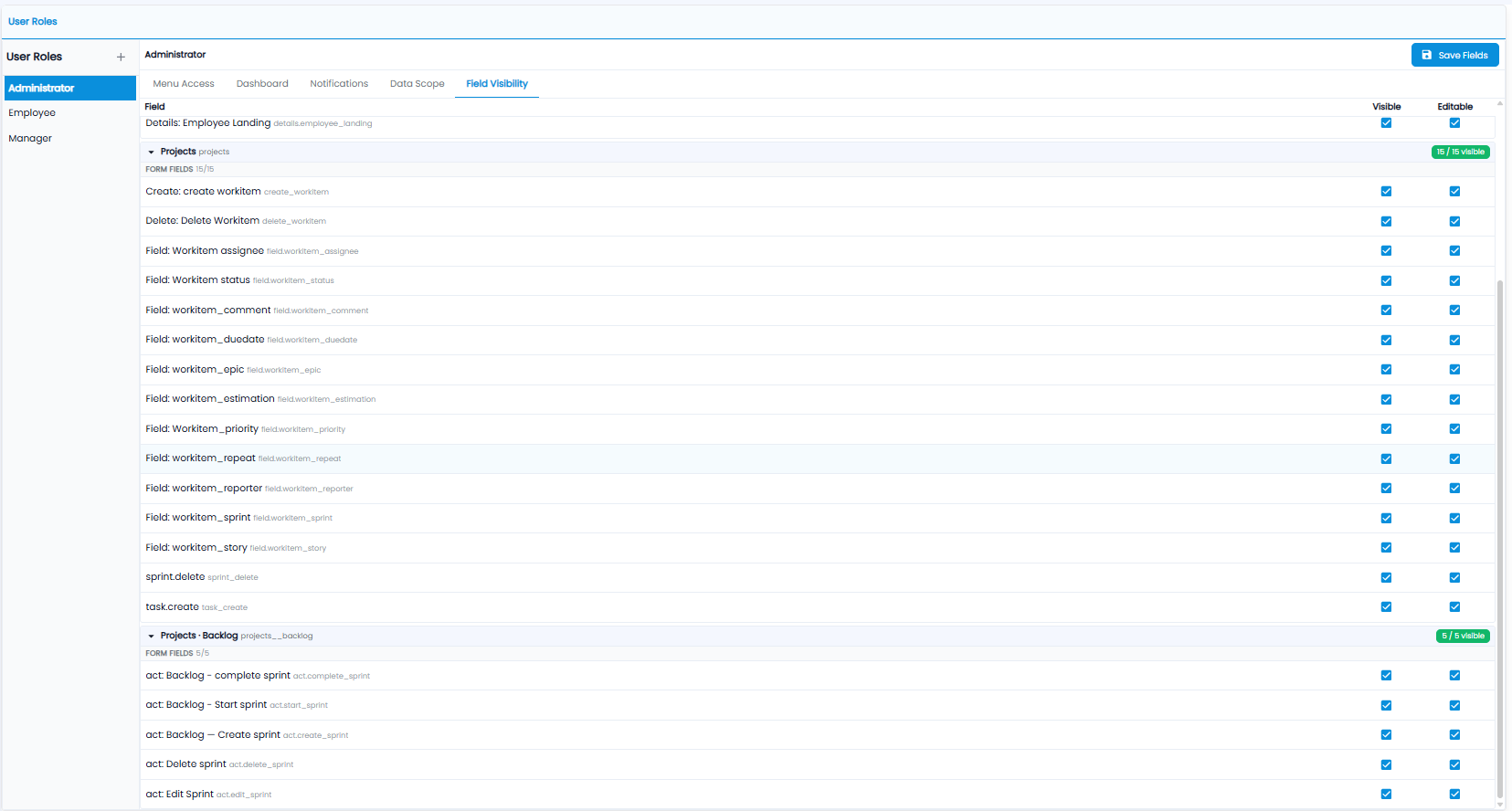Viewport: 1512px width, 811px height.
Task: Toggle Visible for Field: Workitem status
Action: 1386,280
